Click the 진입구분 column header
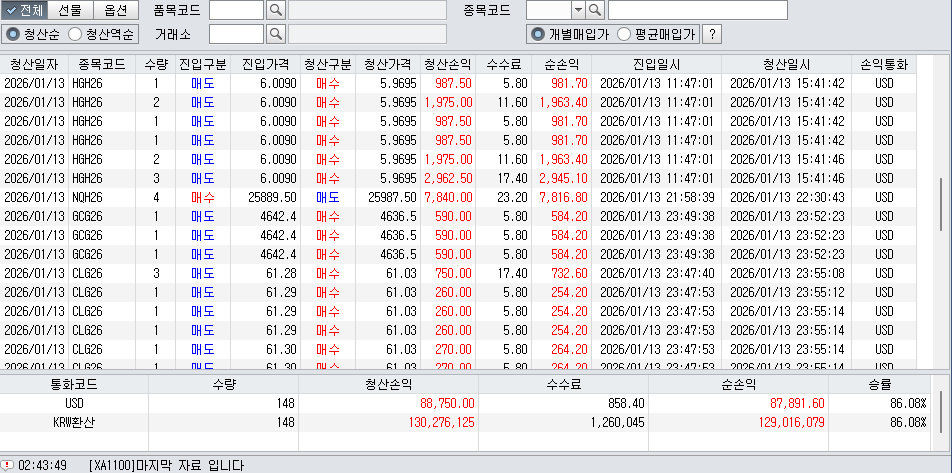952x473 pixels. tap(202, 64)
